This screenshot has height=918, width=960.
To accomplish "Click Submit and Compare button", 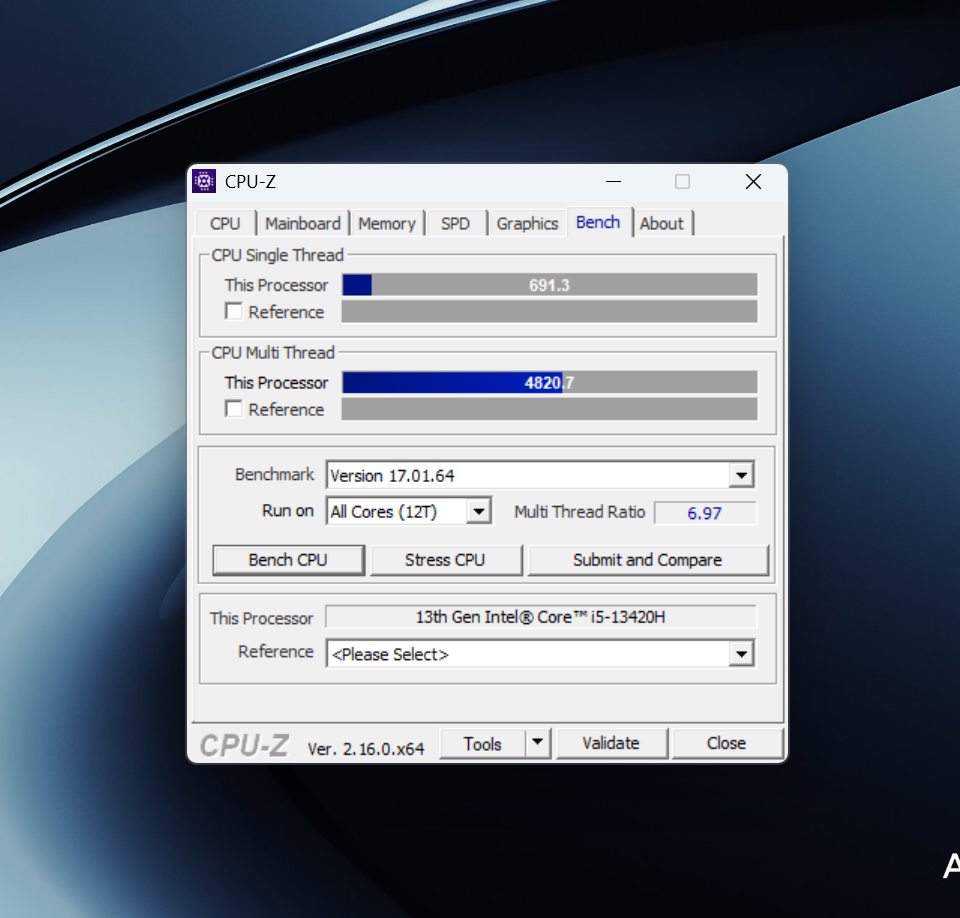I will (x=647, y=560).
